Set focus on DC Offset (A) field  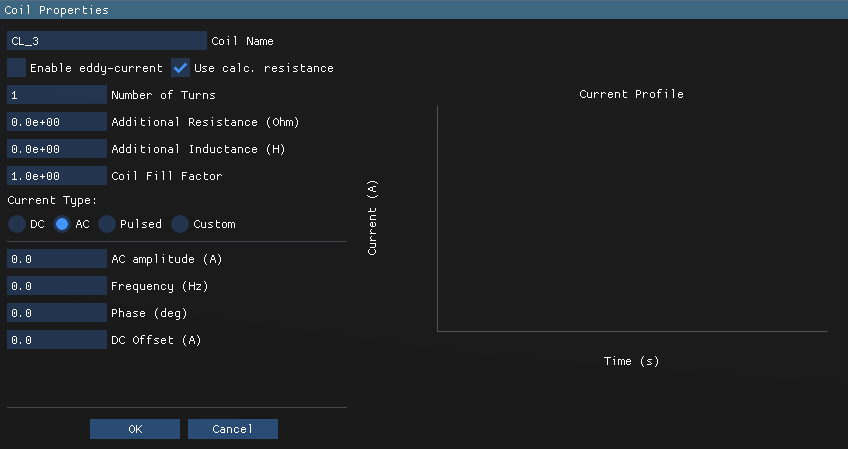tap(56, 340)
